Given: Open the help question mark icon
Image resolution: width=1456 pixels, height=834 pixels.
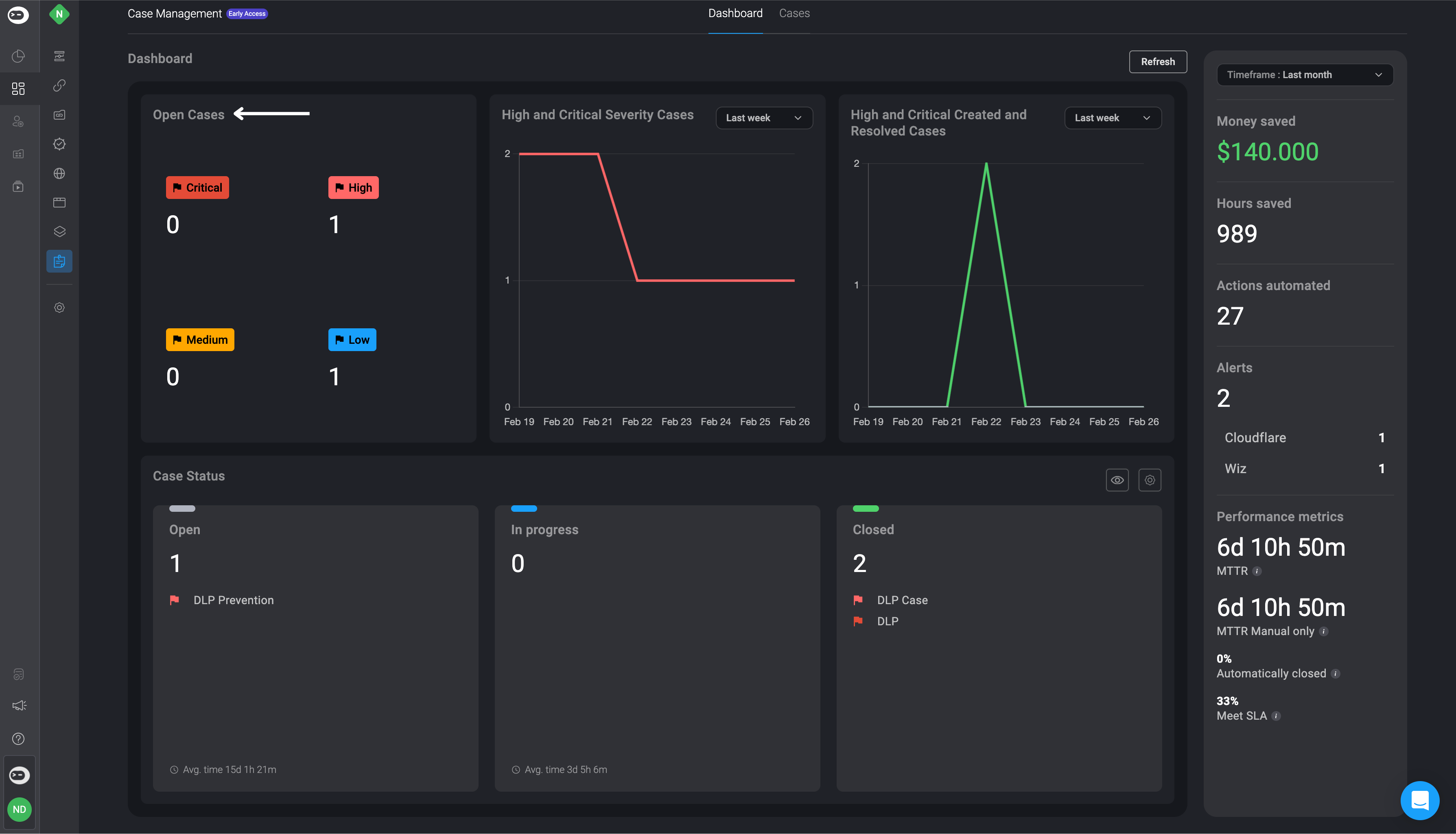Looking at the screenshot, I should (18, 739).
